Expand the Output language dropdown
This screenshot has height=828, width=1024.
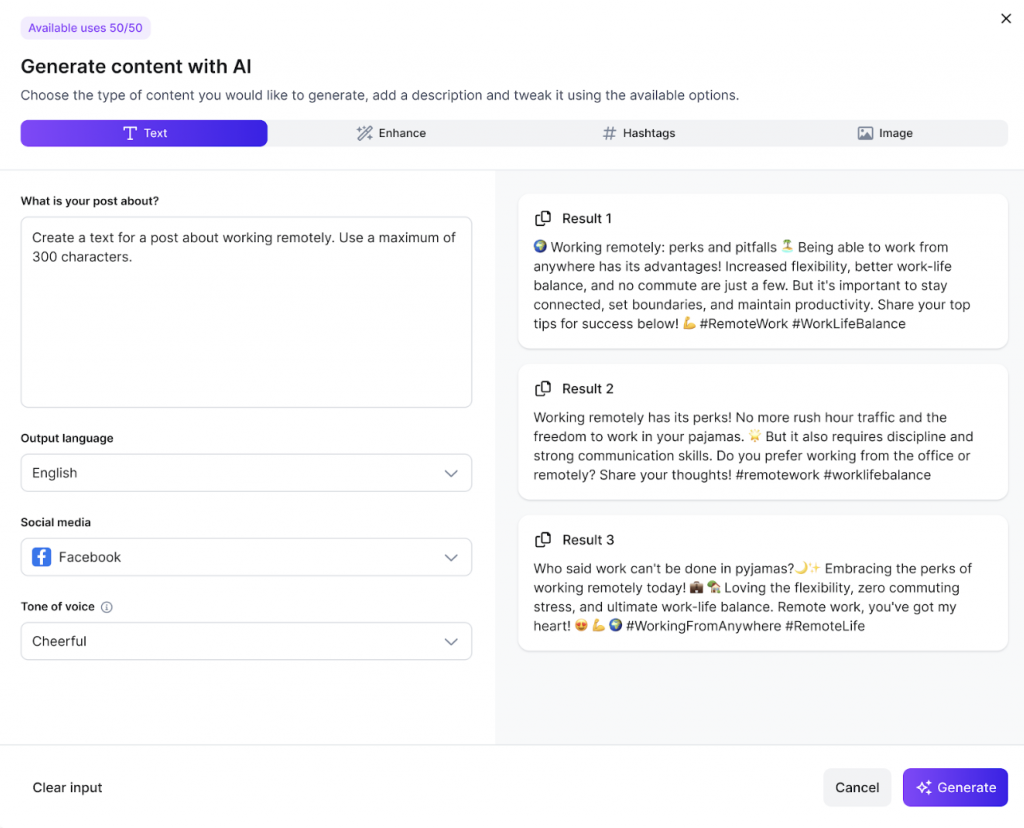[x=451, y=473]
